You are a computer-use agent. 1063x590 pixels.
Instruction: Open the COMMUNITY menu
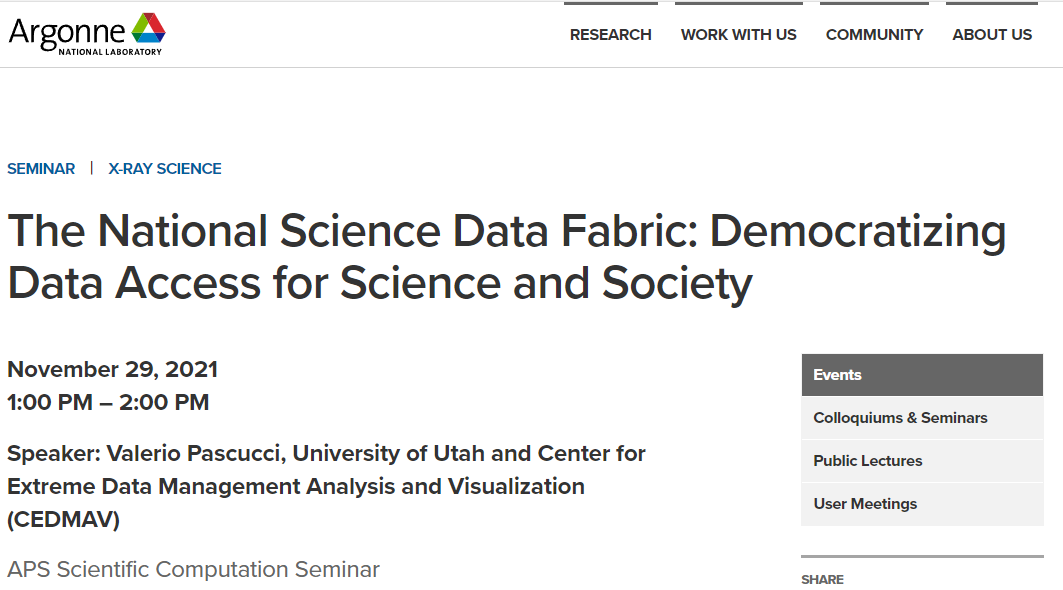(x=874, y=35)
